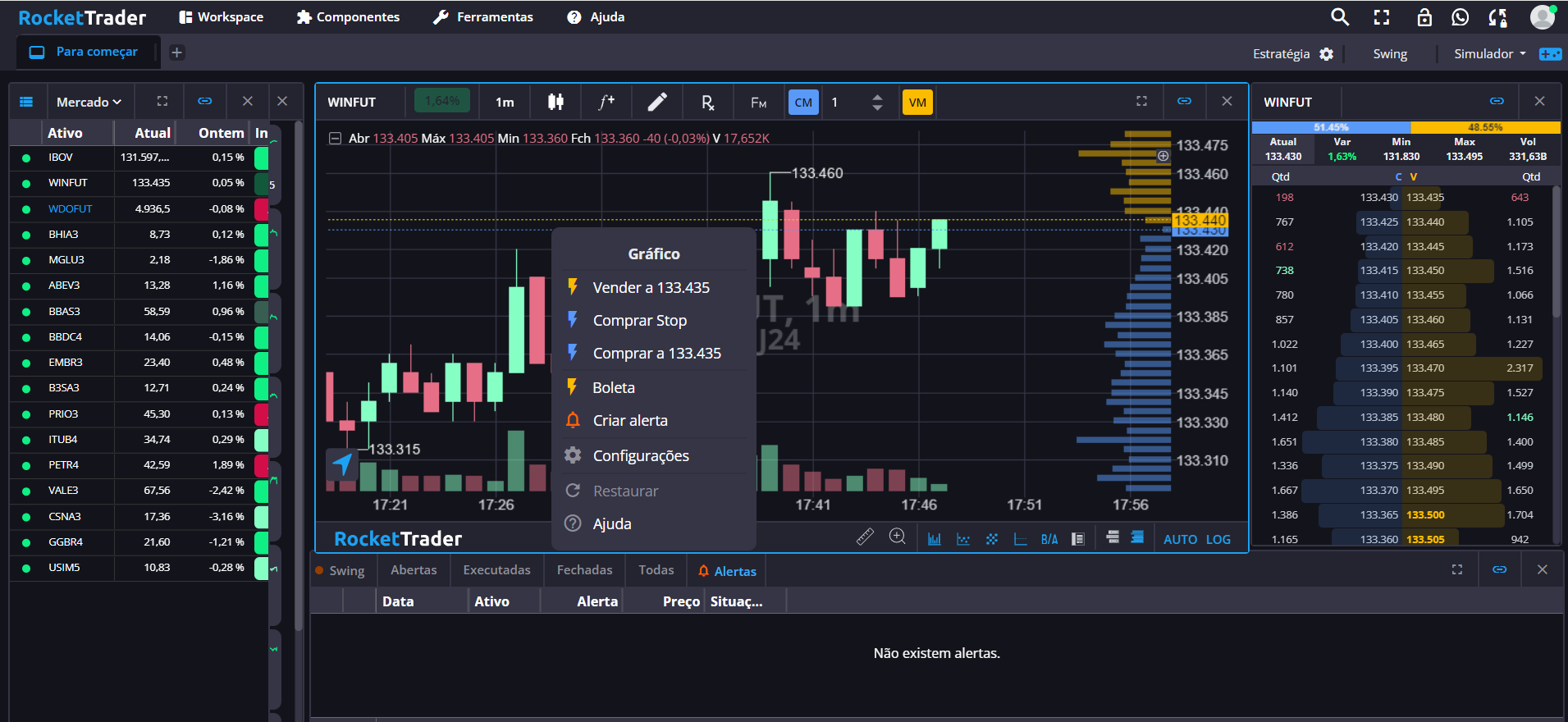Toggle the B/A bid-ask display

pyautogui.click(x=1049, y=539)
